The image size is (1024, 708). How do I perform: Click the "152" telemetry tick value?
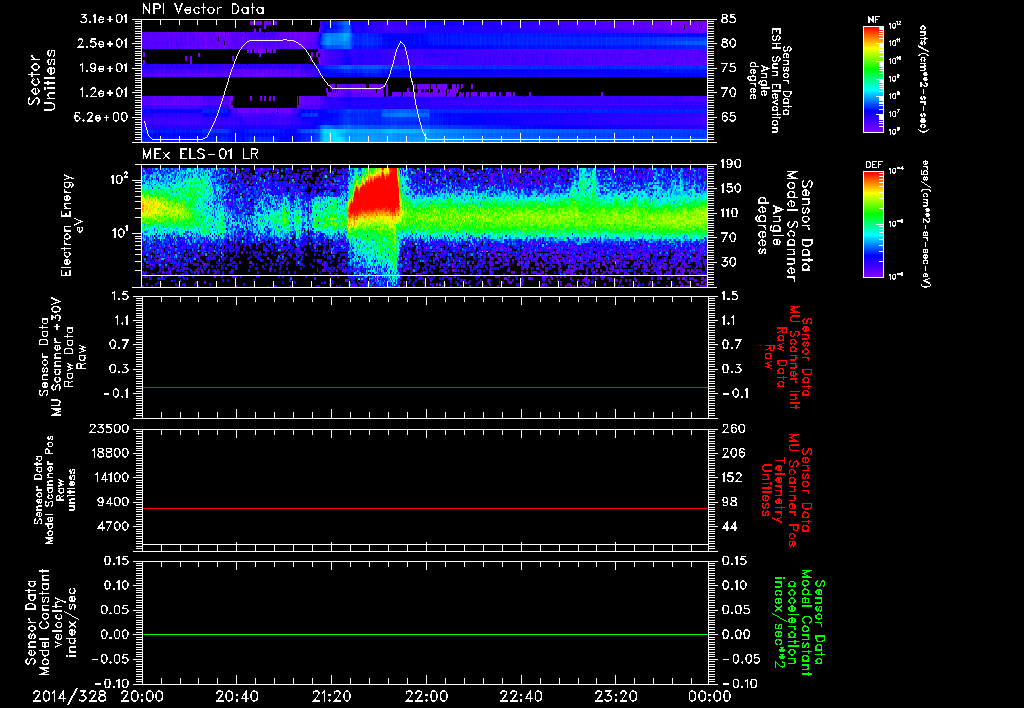coord(732,477)
